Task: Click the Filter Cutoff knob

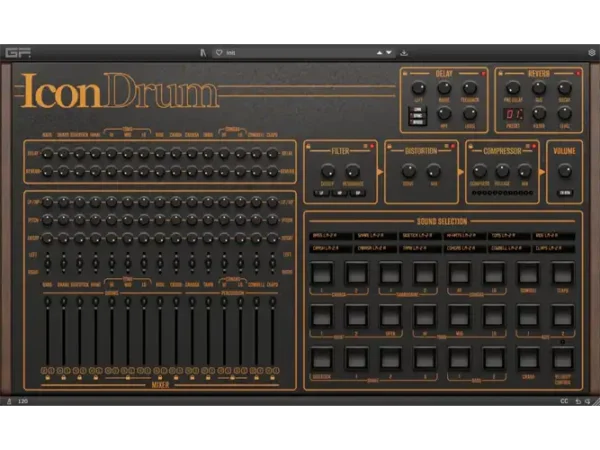Action: pos(327,171)
